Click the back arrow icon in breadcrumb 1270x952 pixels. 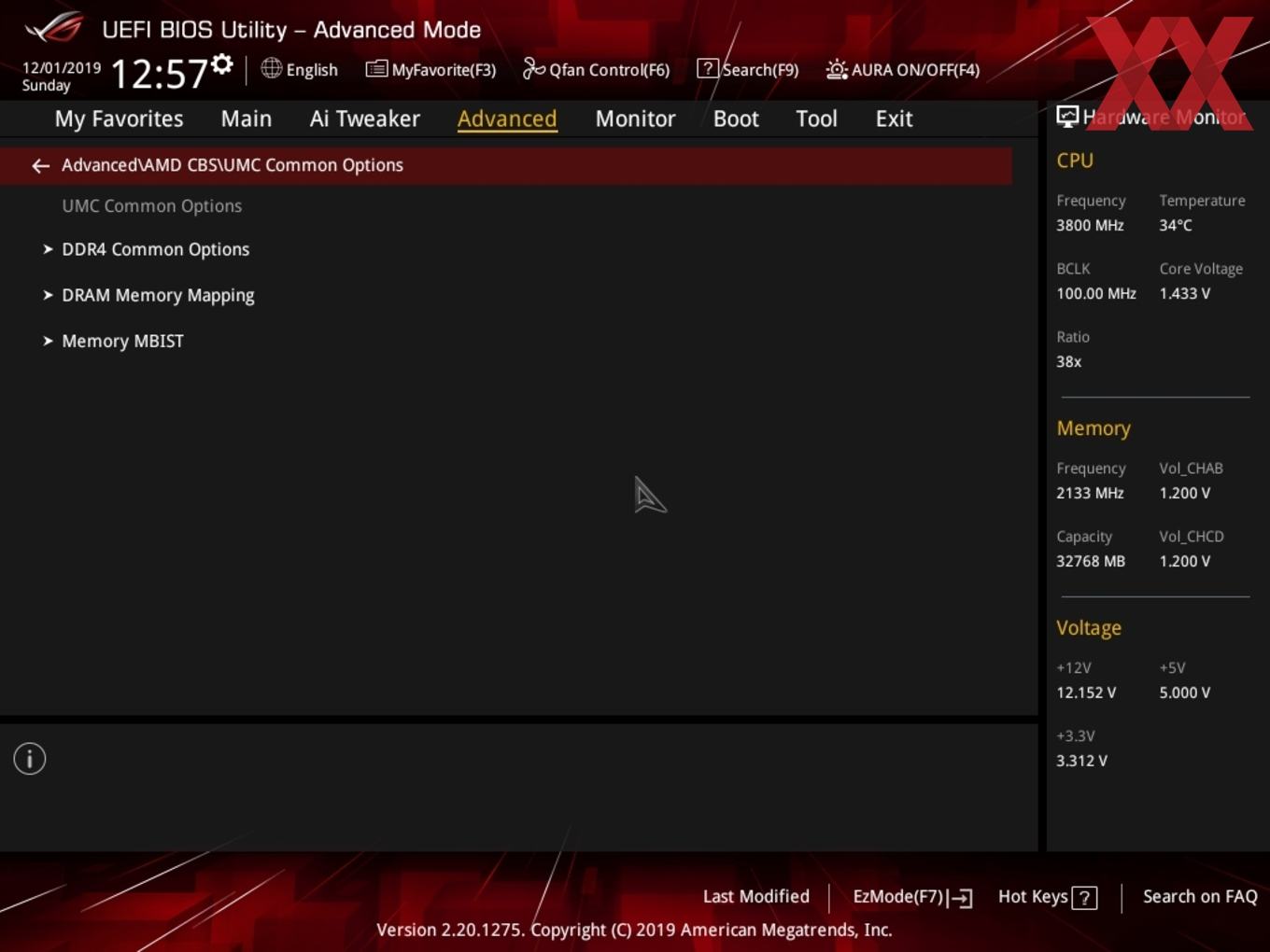coord(40,166)
